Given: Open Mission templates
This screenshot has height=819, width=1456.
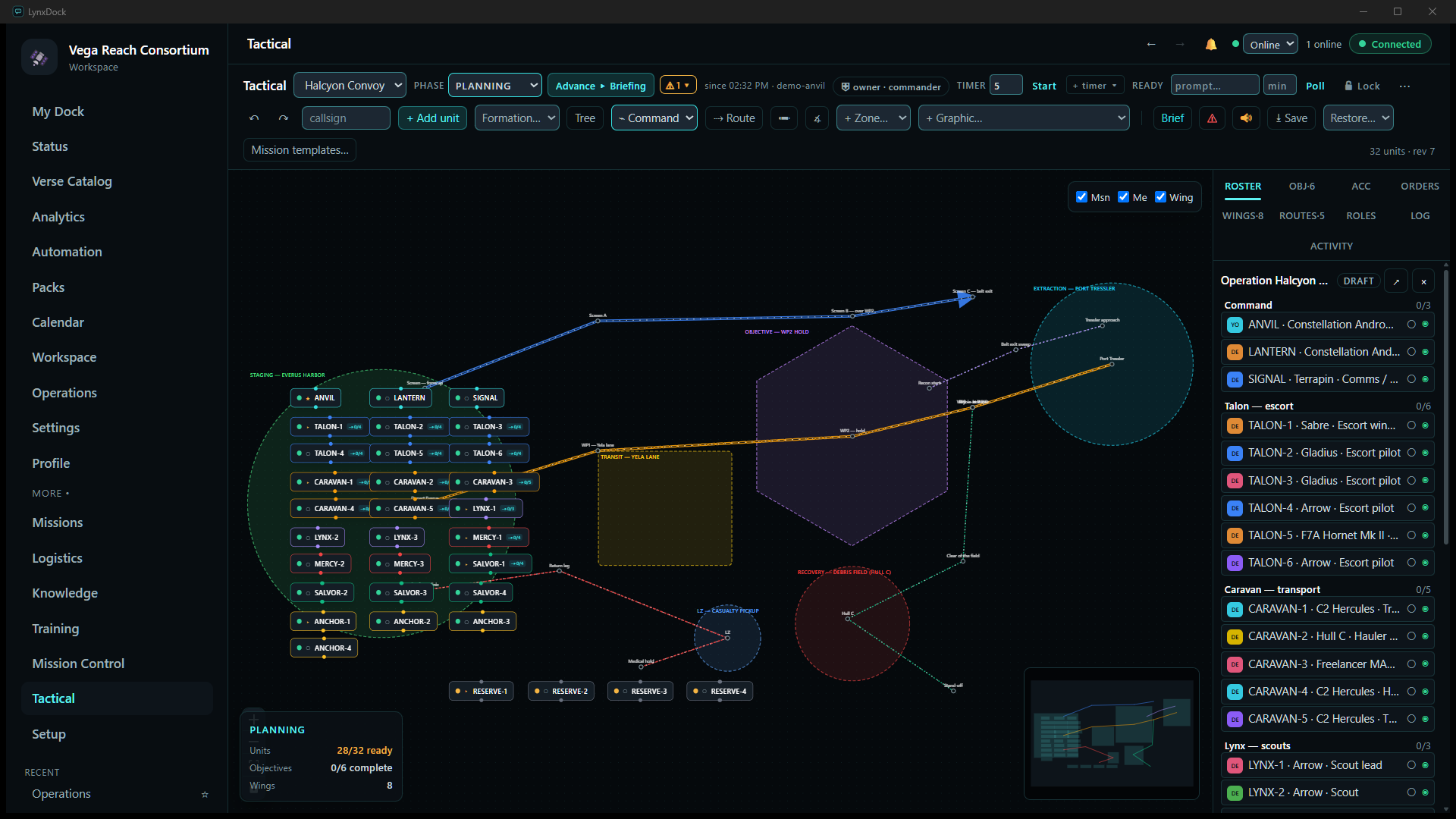Looking at the screenshot, I should point(300,150).
